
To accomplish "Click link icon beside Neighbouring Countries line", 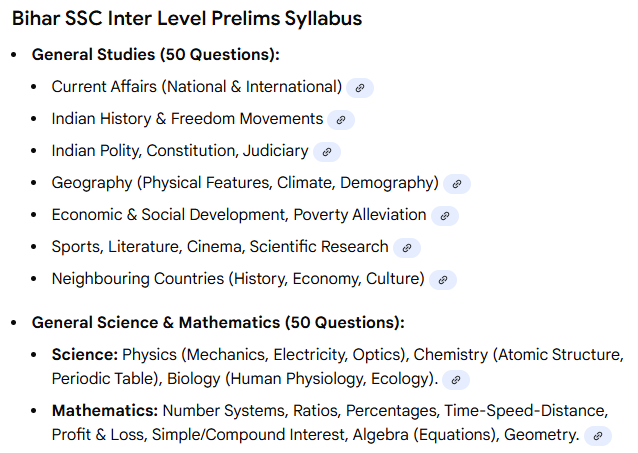I will click(x=443, y=280).
